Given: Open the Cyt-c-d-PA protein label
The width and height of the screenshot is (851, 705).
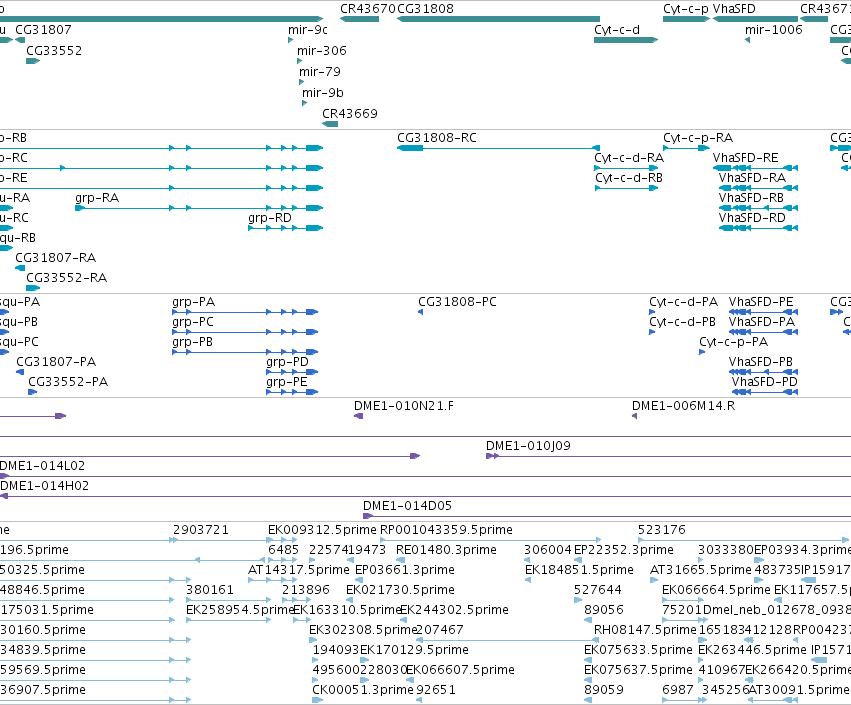Looking at the screenshot, I should point(684,302).
